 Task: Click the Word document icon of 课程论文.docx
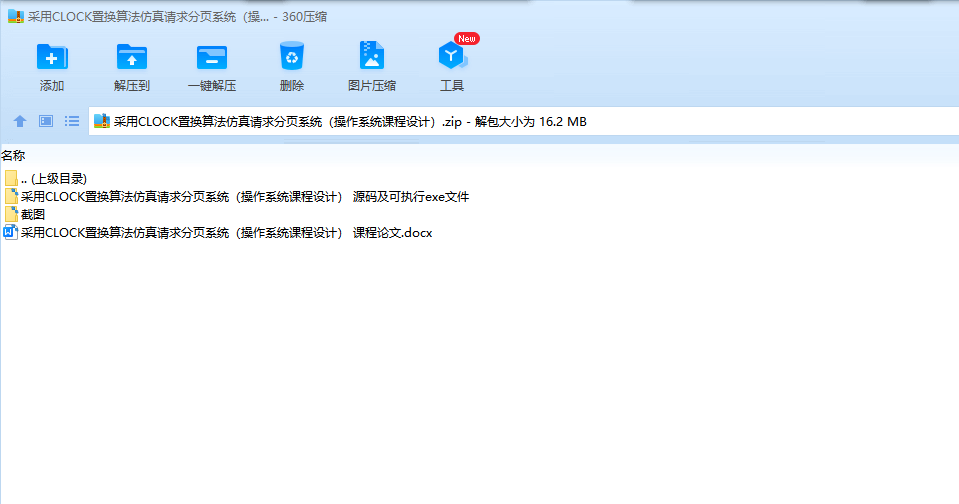click(10, 232)
